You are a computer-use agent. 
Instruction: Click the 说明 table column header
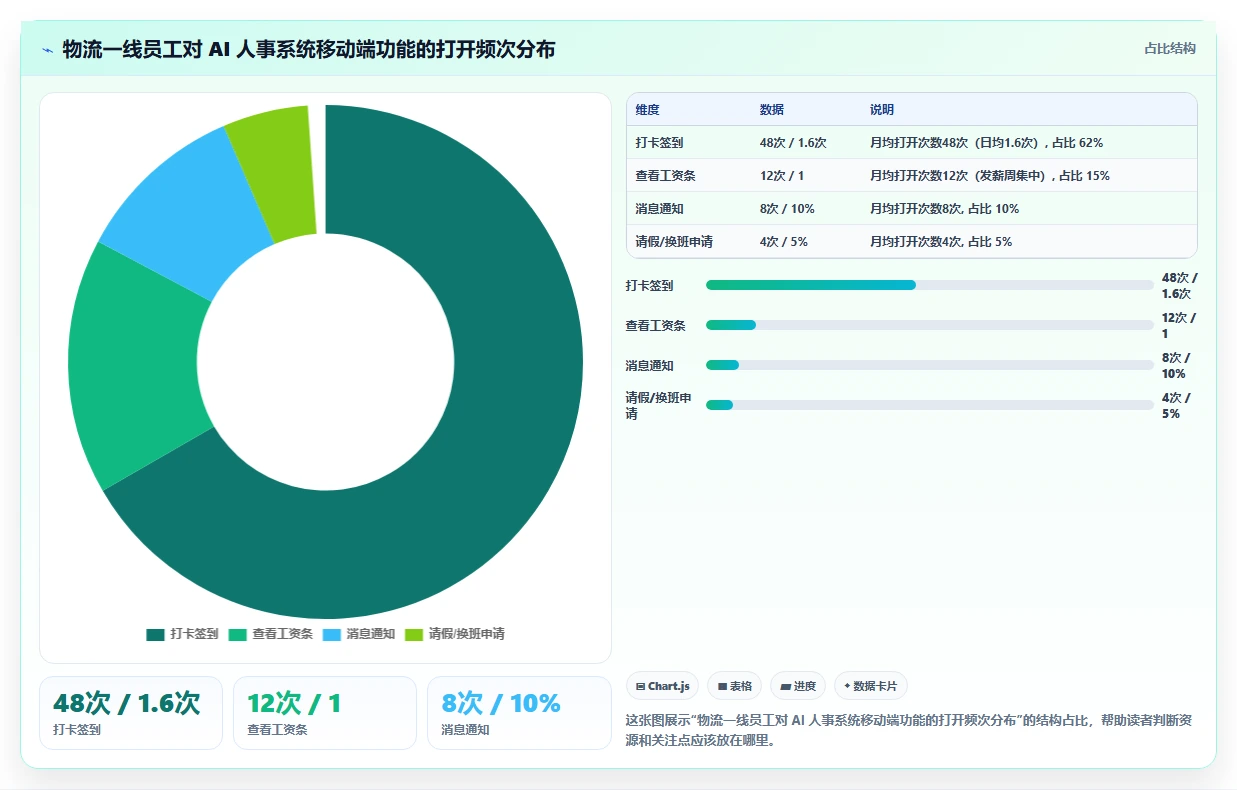(882, 110)
